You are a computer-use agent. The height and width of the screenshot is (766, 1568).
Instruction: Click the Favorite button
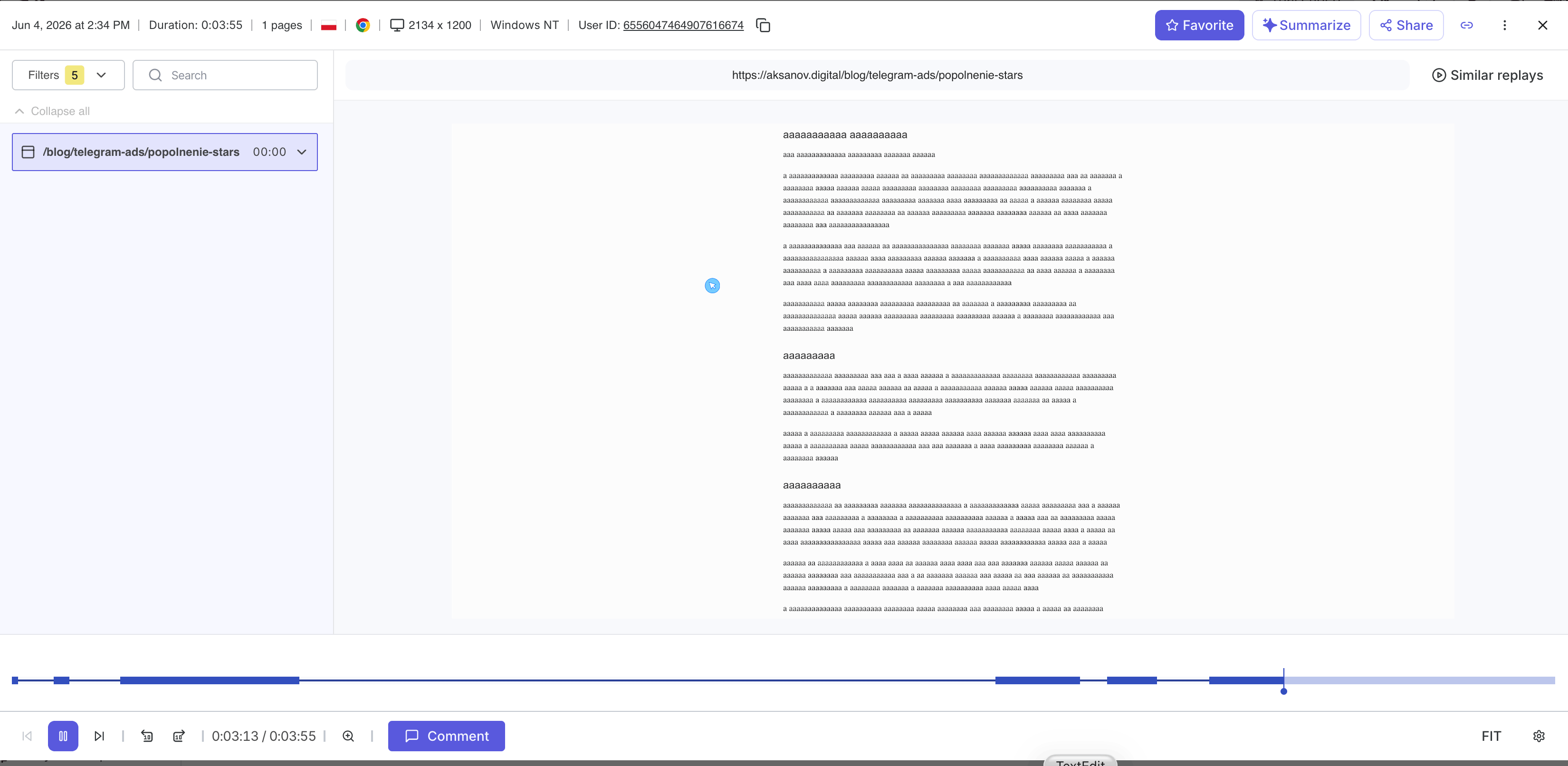click(x=1199, y=25)
